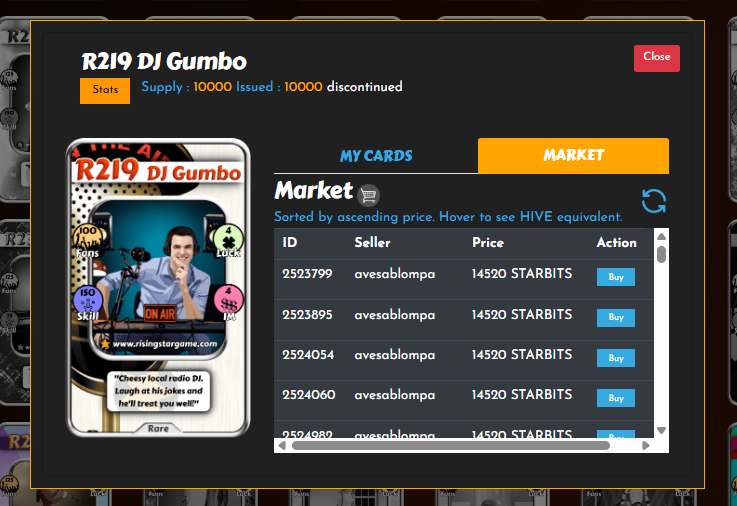737x506 pixels.
Task: Click ID cell 2523895
Action: [307, 314]
